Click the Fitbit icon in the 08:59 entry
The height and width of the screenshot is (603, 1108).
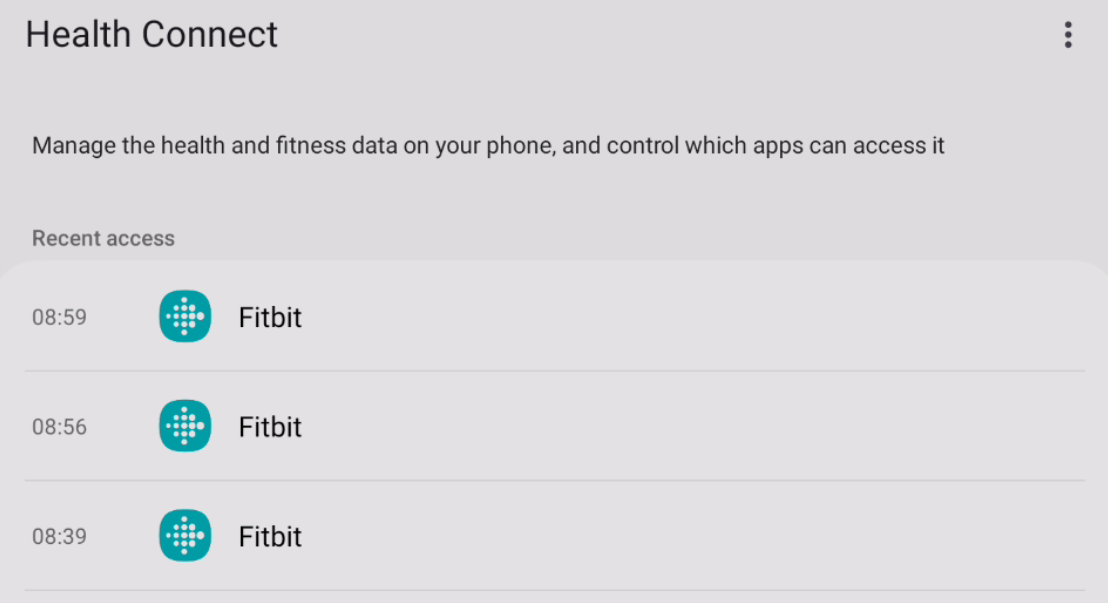coord(185,317)
